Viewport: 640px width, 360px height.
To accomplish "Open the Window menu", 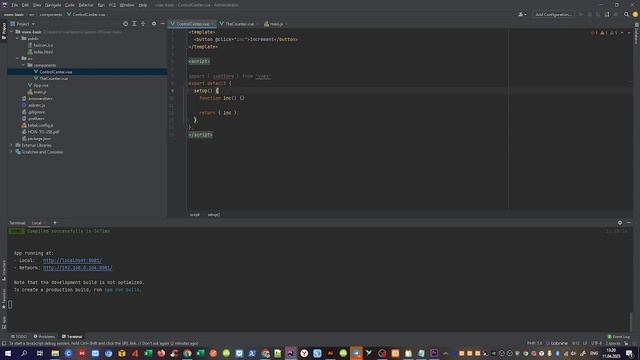I will pos(127,5).
